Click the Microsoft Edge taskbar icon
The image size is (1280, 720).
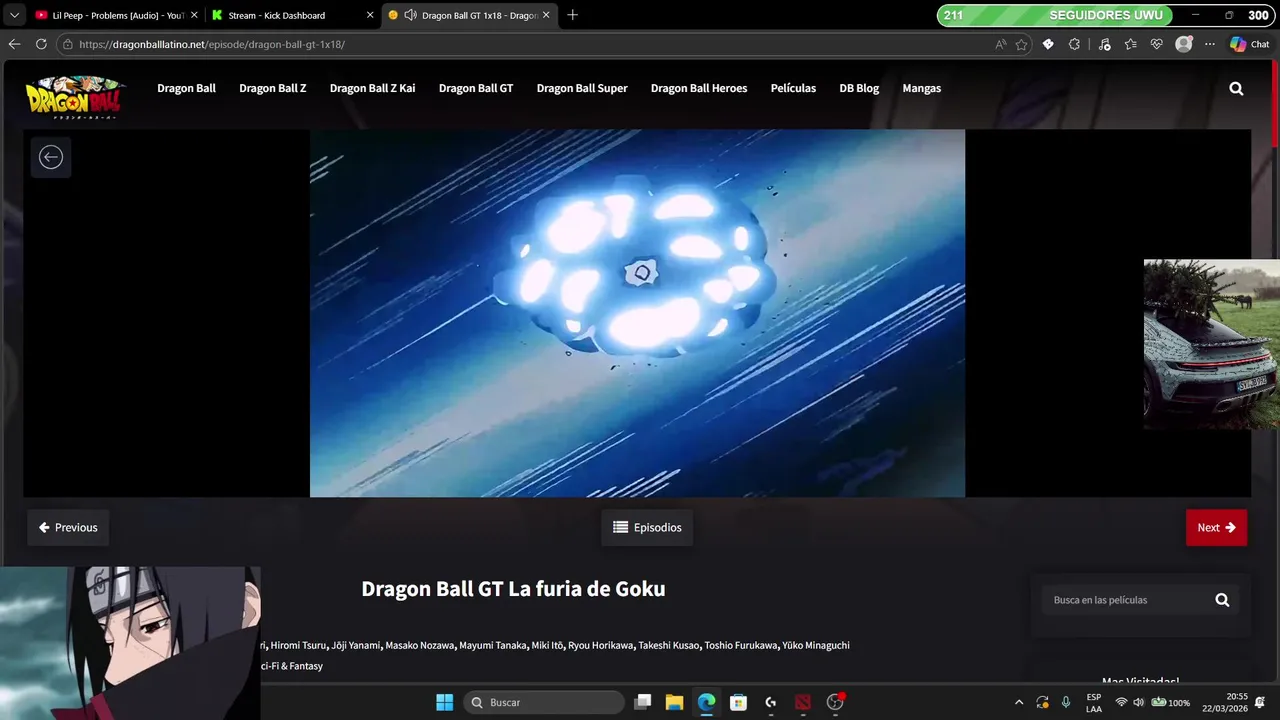pyautogui.click(x=707, y=702)
